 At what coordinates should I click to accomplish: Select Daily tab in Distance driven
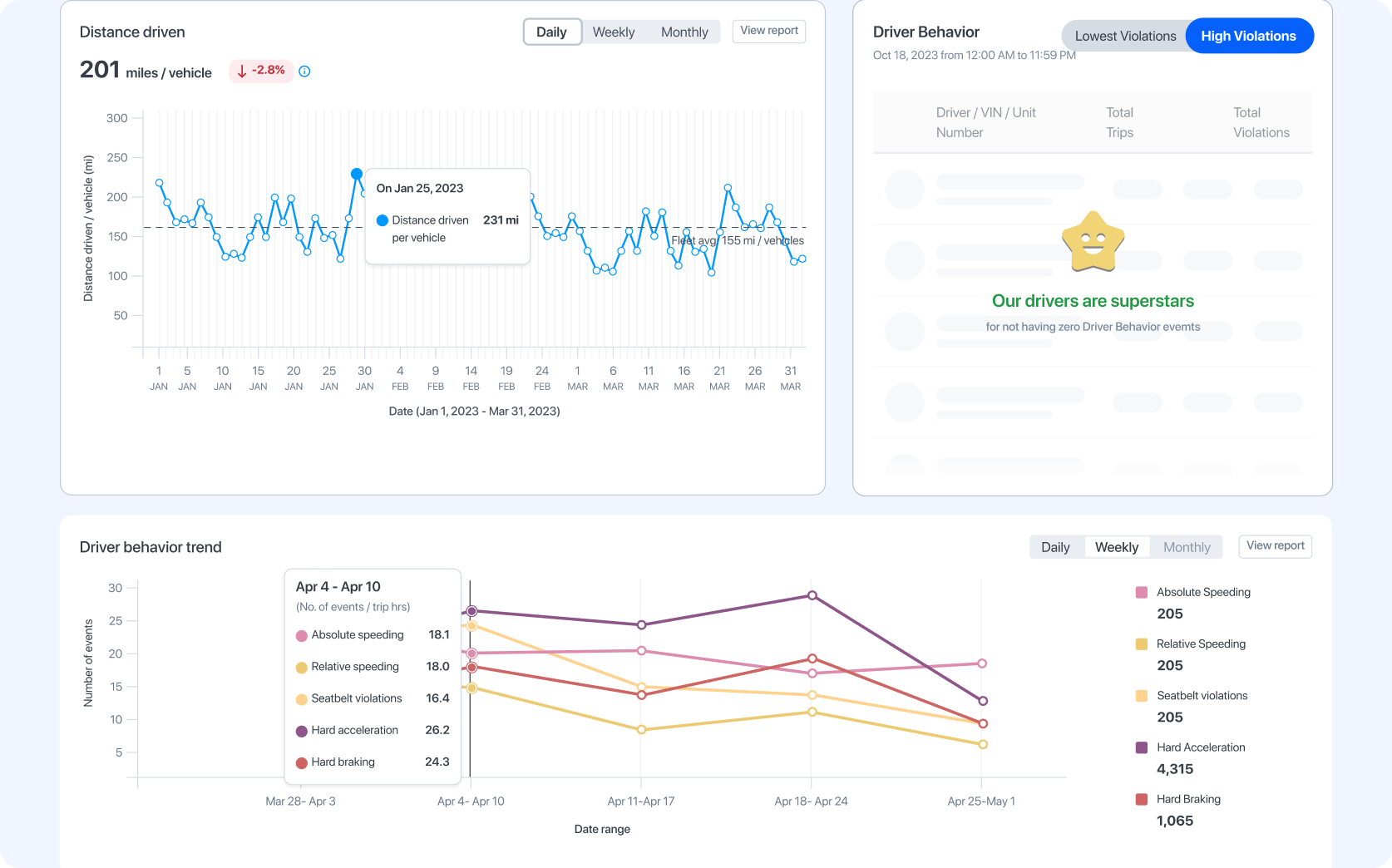[x=551, y=32]
